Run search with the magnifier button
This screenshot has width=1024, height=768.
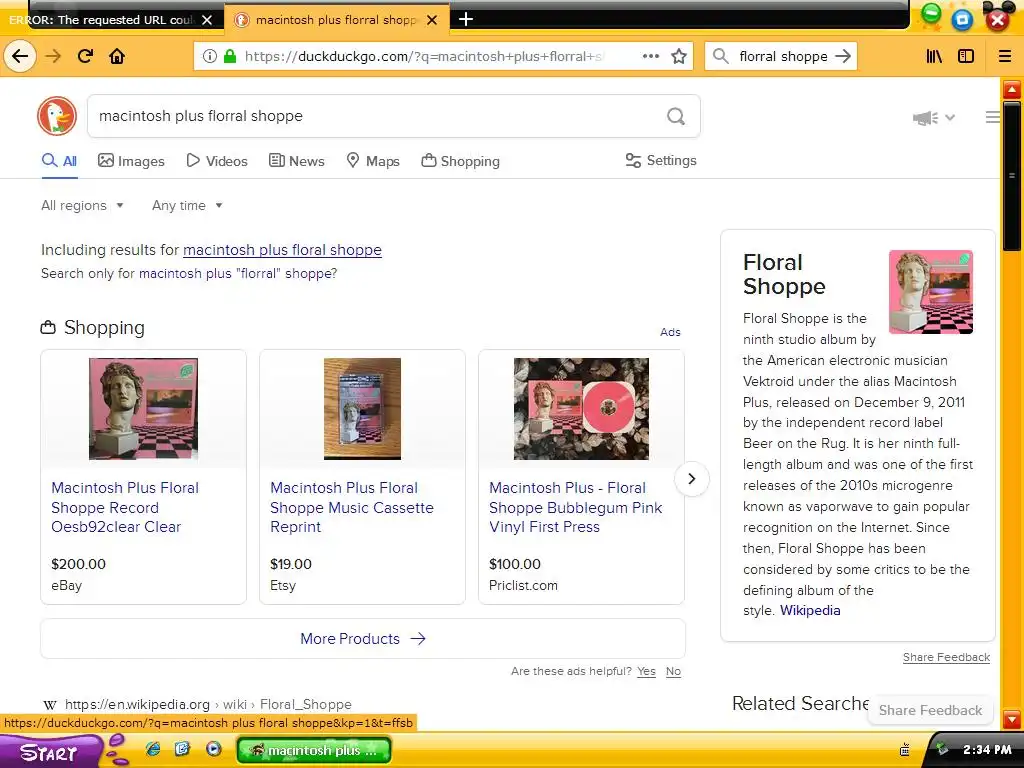click(x=676, y=116)
